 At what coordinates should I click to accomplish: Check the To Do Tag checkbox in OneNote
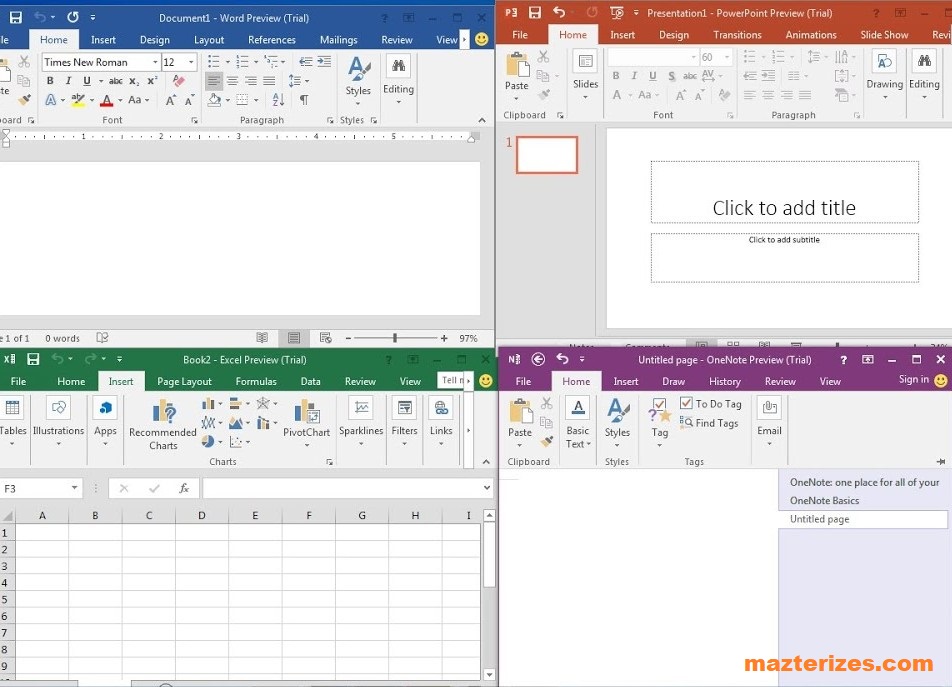click(686, 403)
